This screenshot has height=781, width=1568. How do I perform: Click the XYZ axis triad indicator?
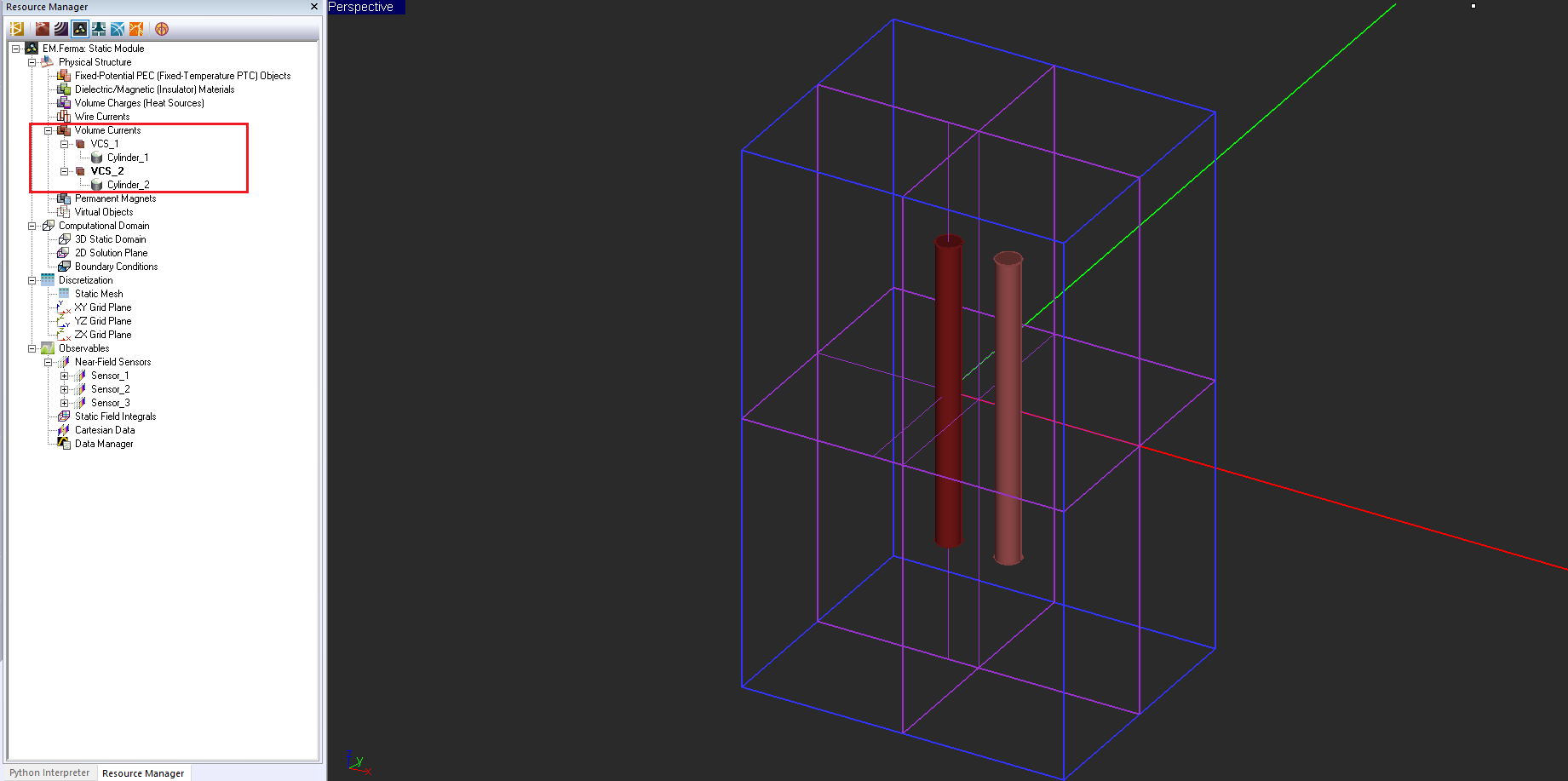359,763
